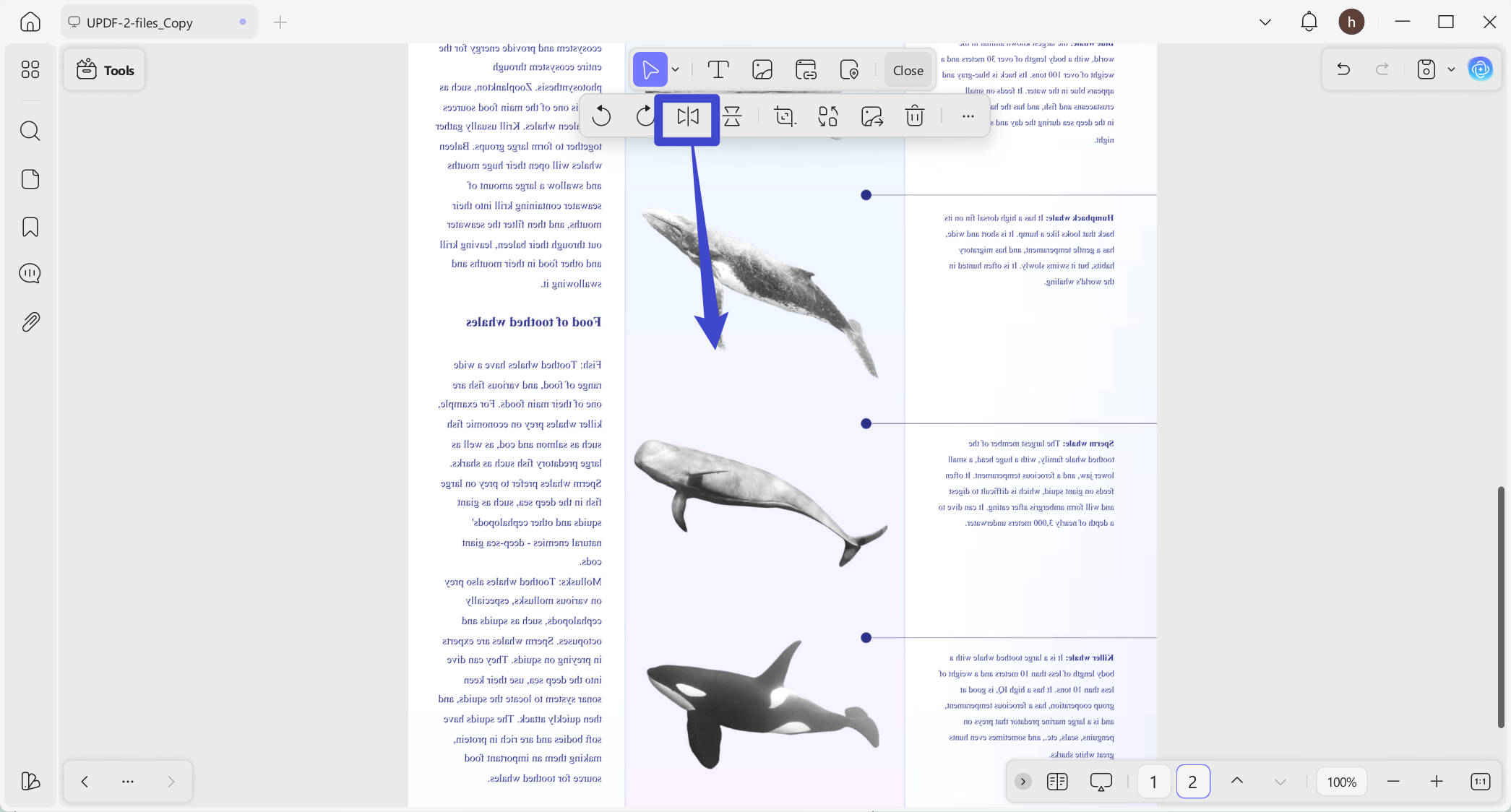The image size is (1511, 812).
Task: Select the killer whale image
Action: pyautogui.click(x=763, y=704)
